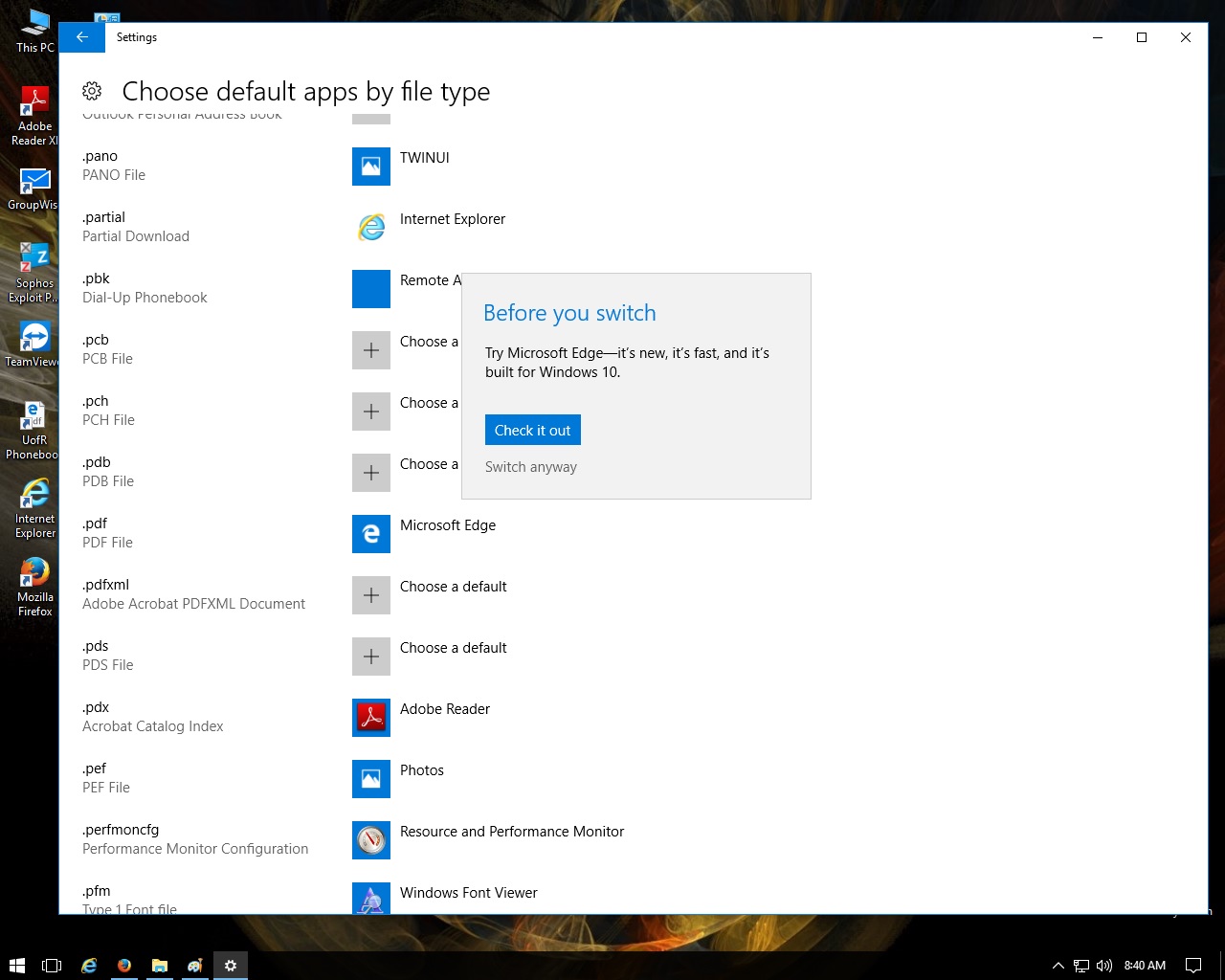Viewport: 1225px width, 980px height.
Task: Click Resource and Performance Monitor label
Action: pos(512,832)
